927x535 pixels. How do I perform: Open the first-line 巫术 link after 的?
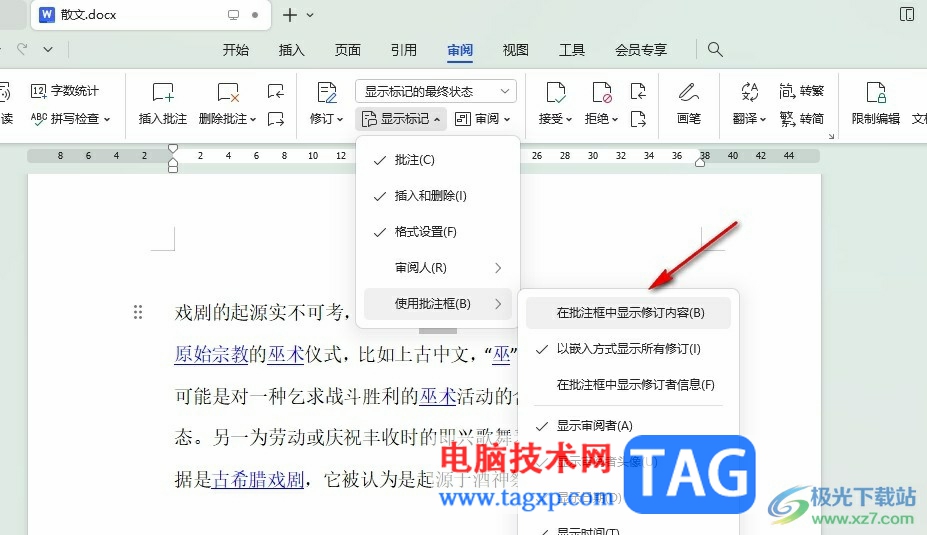[x=286, y=354]
